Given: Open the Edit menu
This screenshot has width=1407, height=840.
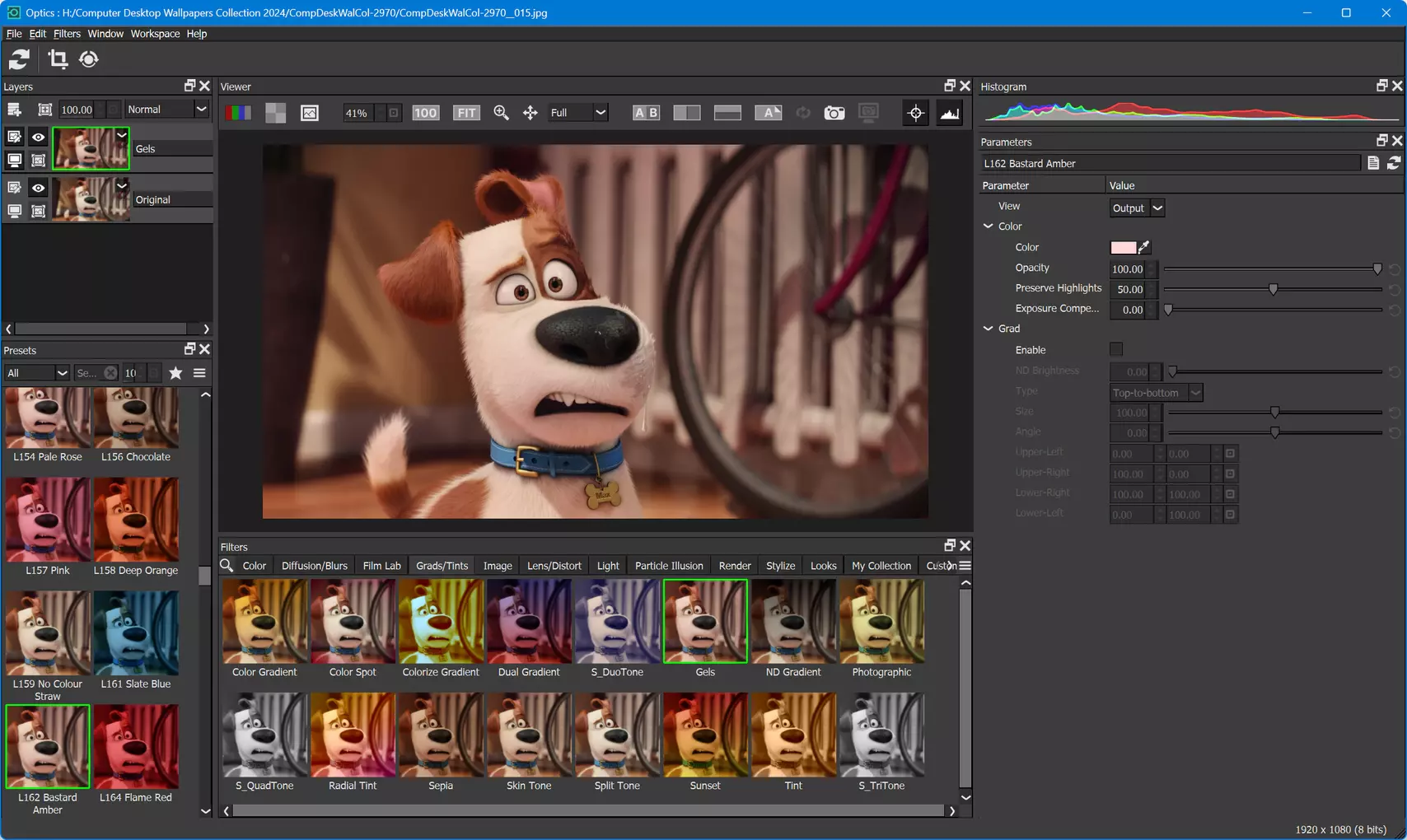Looking at the screenshot, I should point(38,34).
